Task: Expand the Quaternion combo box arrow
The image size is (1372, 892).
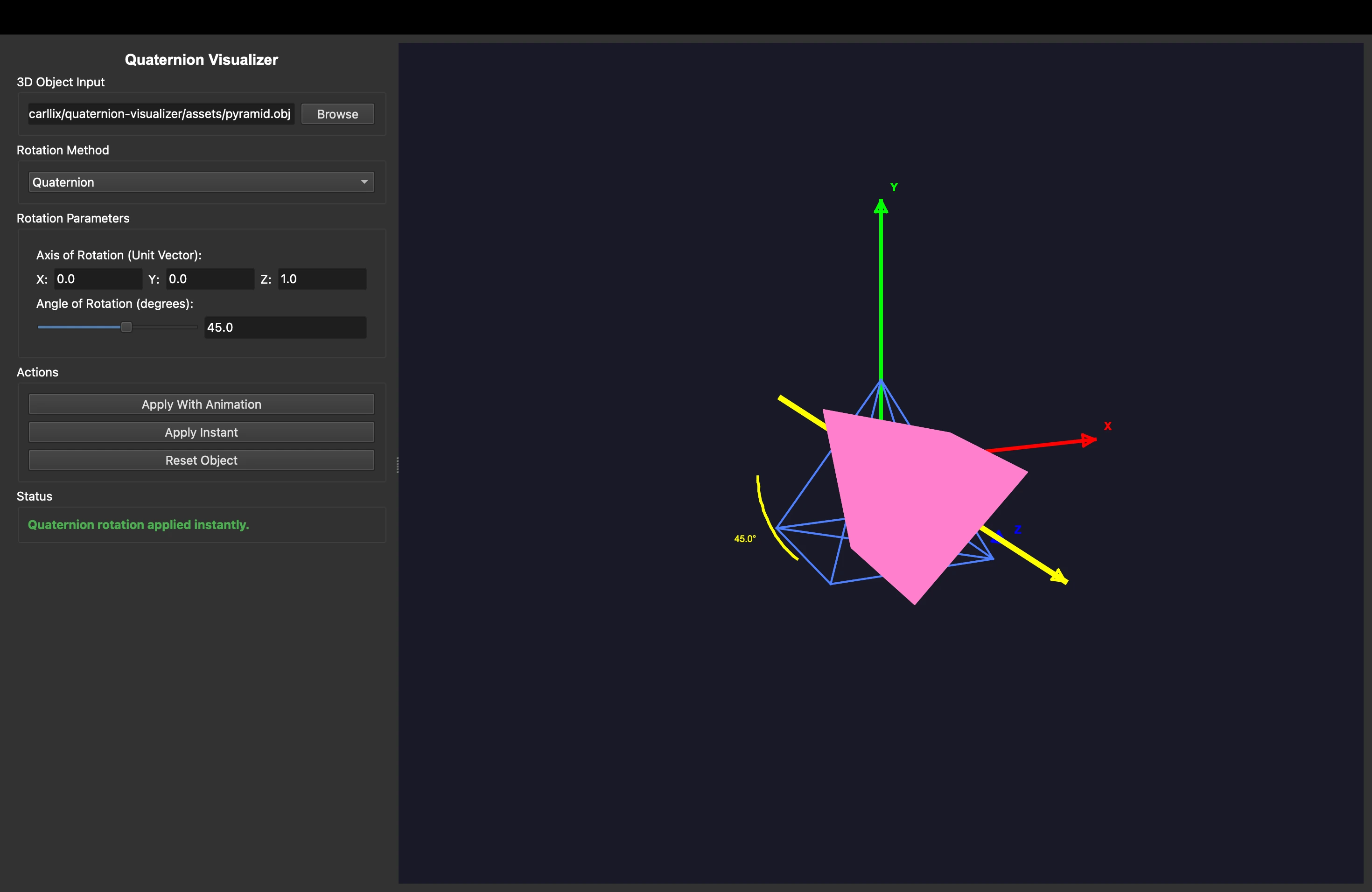Action: [364, 181]
